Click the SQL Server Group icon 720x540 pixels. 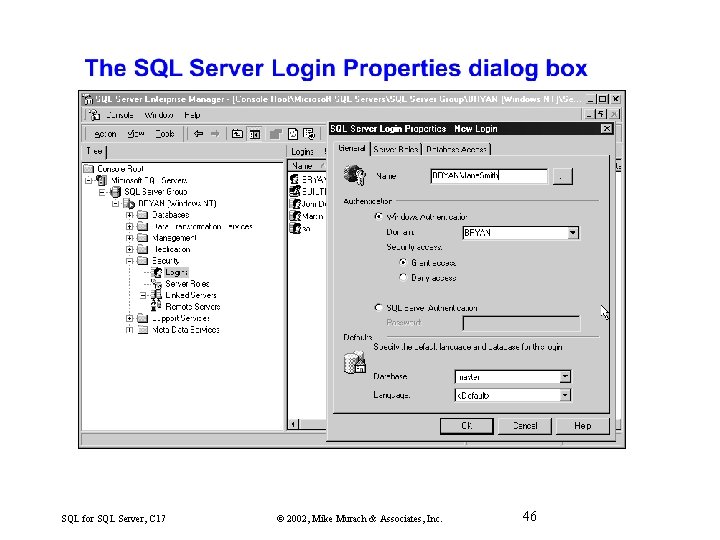116,192
